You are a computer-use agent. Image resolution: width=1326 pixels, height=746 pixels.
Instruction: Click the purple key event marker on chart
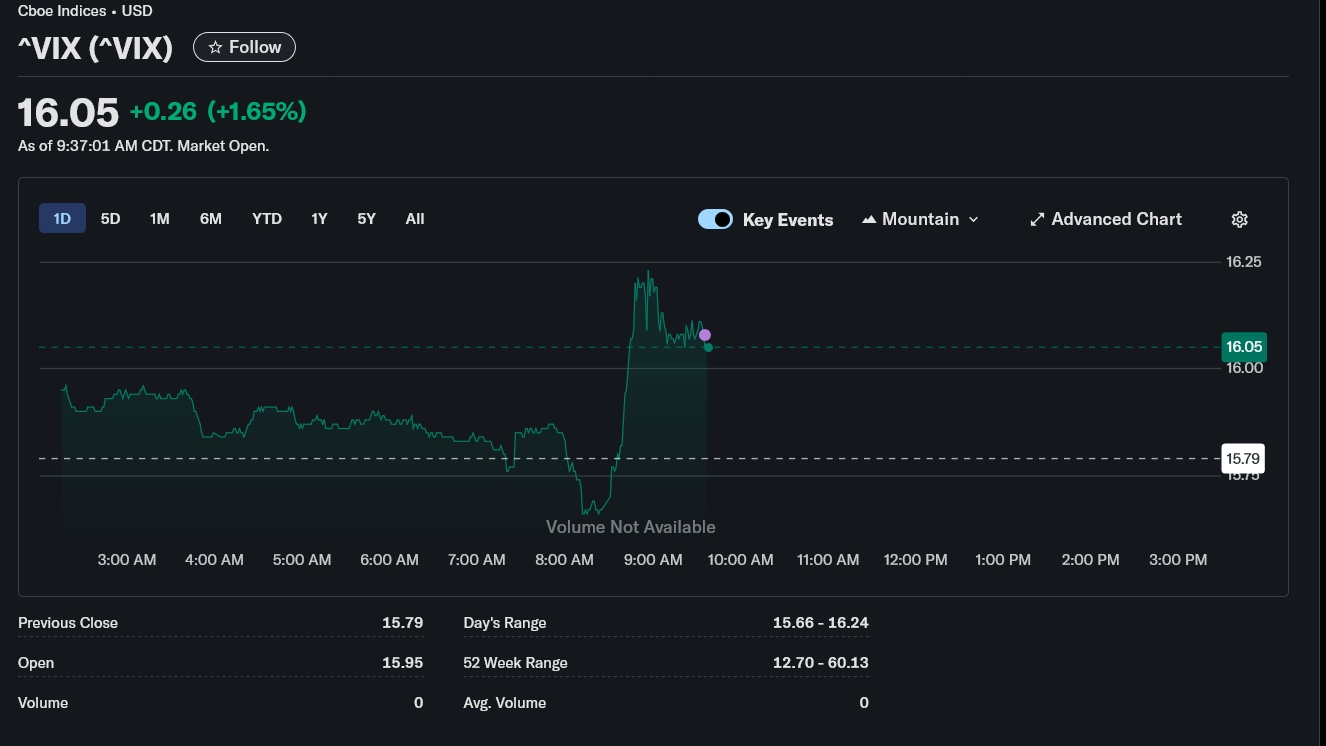point(705,335)
